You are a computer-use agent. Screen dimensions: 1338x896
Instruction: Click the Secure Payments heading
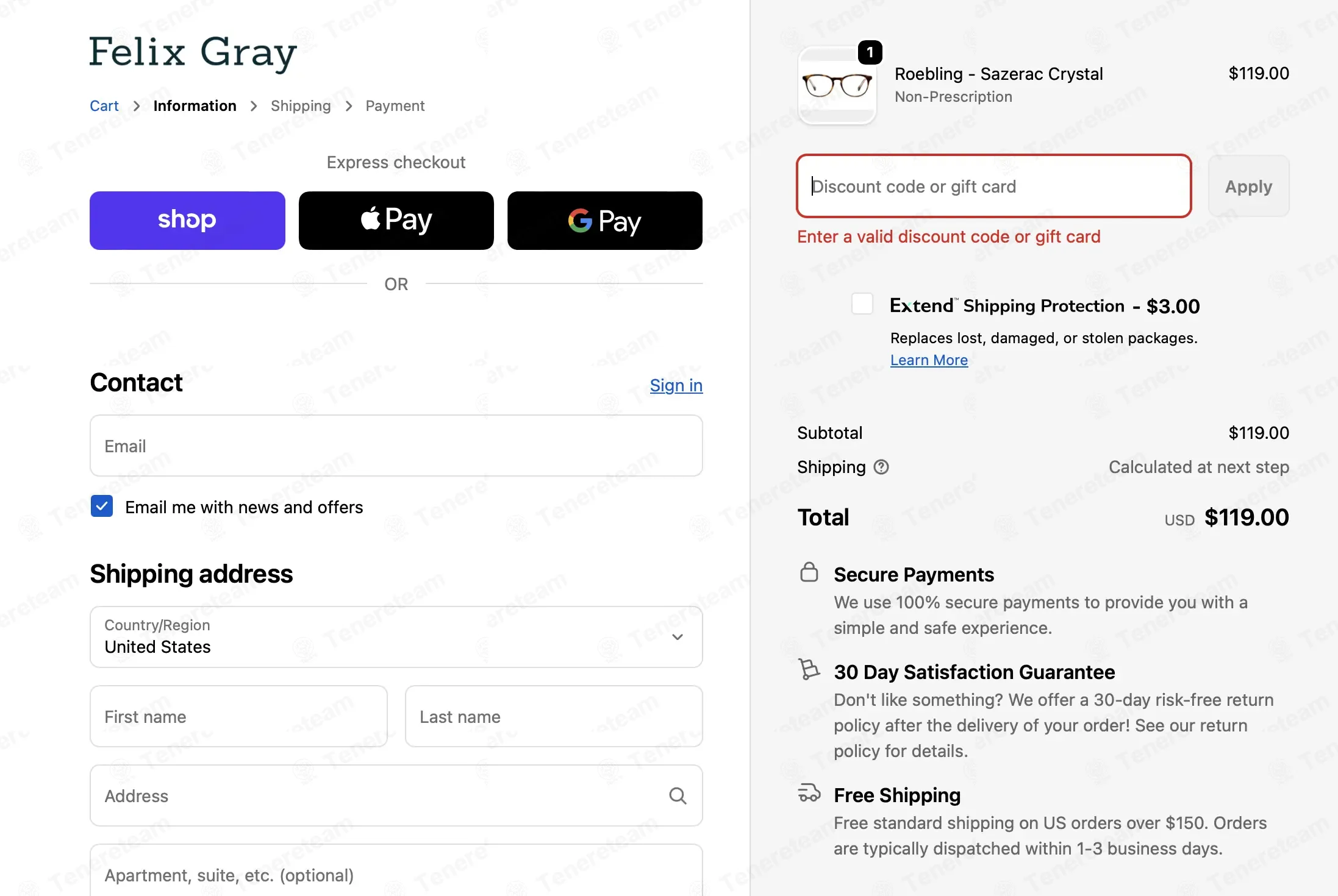914,574
